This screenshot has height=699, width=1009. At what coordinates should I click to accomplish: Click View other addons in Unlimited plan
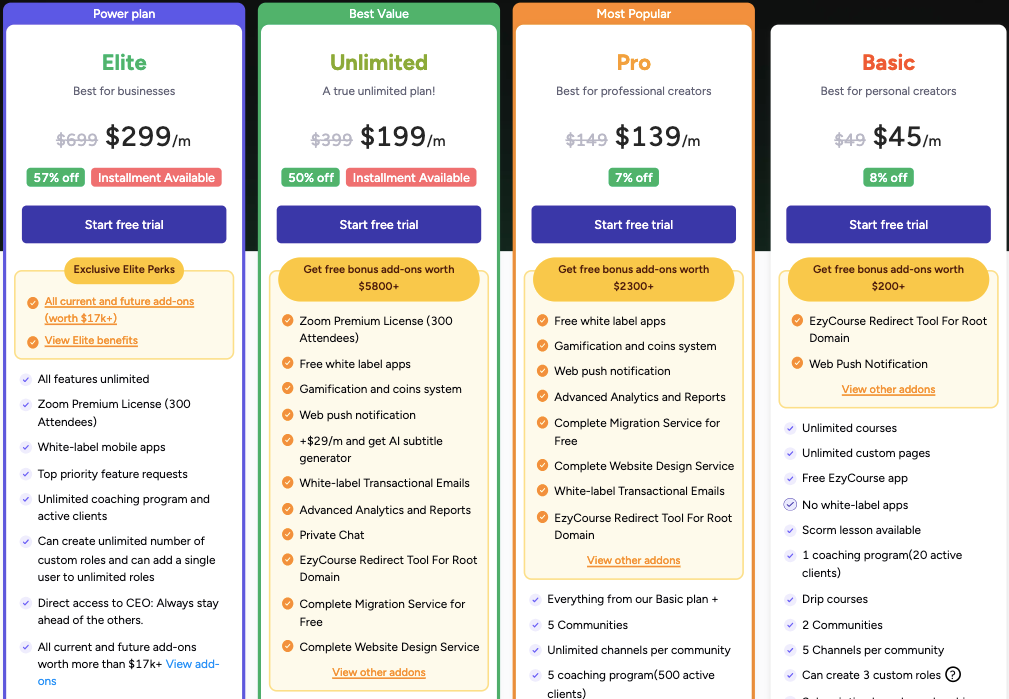(x=379, y=672)
